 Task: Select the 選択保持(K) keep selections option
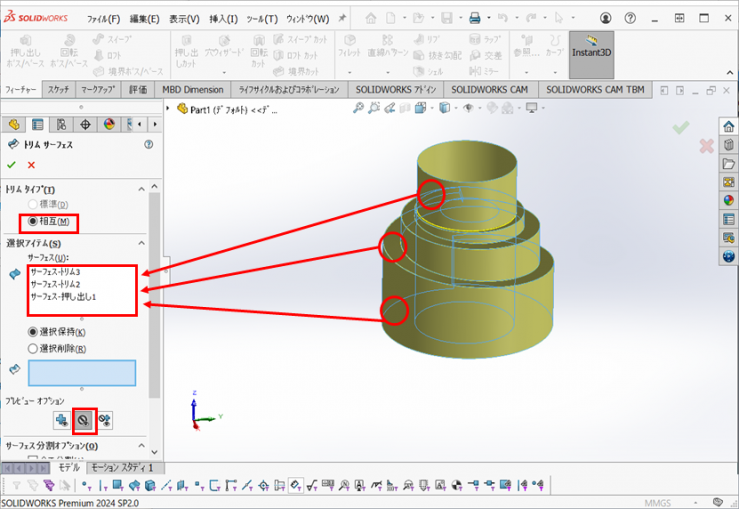34,332
